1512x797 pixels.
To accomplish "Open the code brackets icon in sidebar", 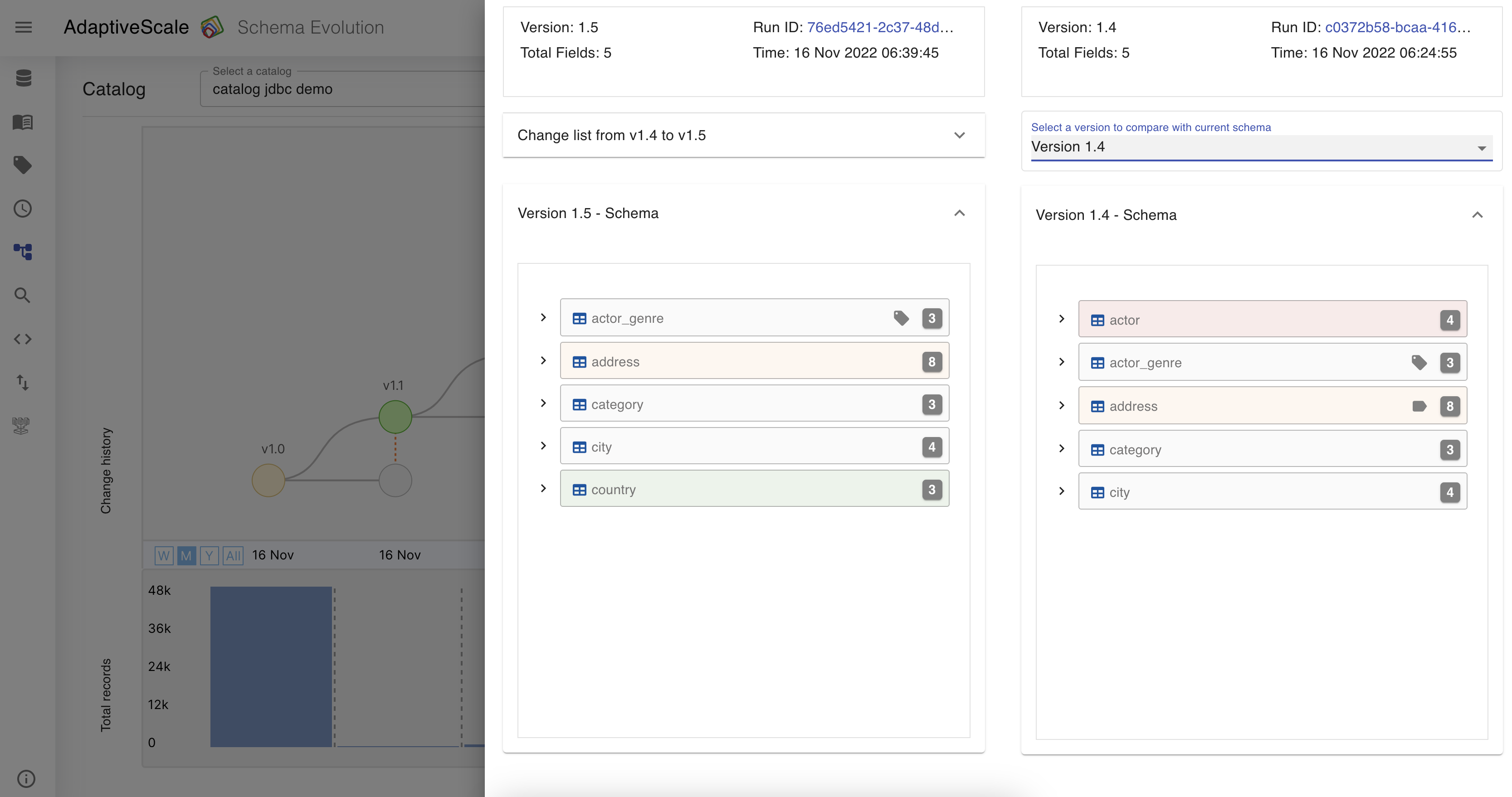I will click(23, 339).
